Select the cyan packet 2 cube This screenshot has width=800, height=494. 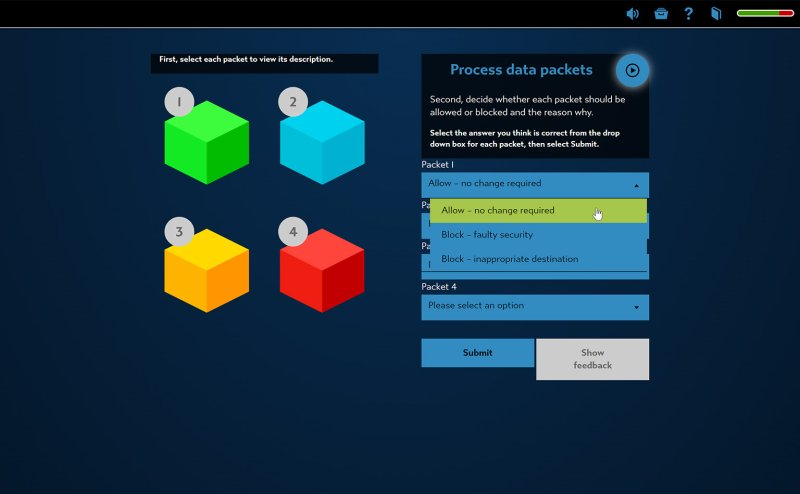(x=322, y=142)
